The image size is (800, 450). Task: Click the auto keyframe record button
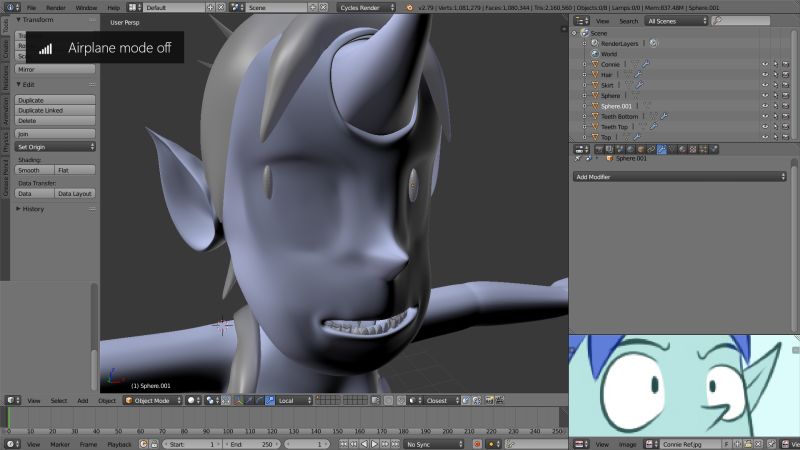(x=478, y=444)
